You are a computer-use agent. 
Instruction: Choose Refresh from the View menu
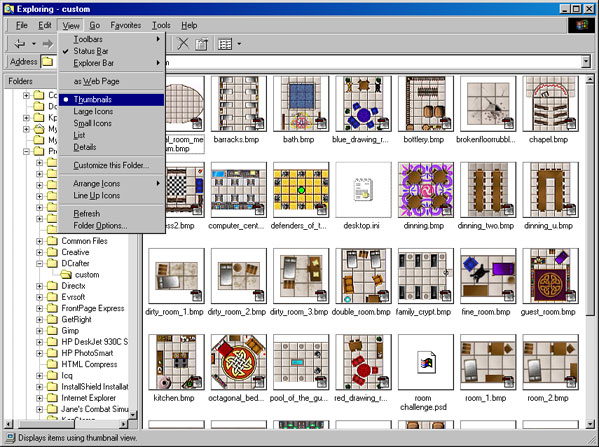[x=112, y=214]
